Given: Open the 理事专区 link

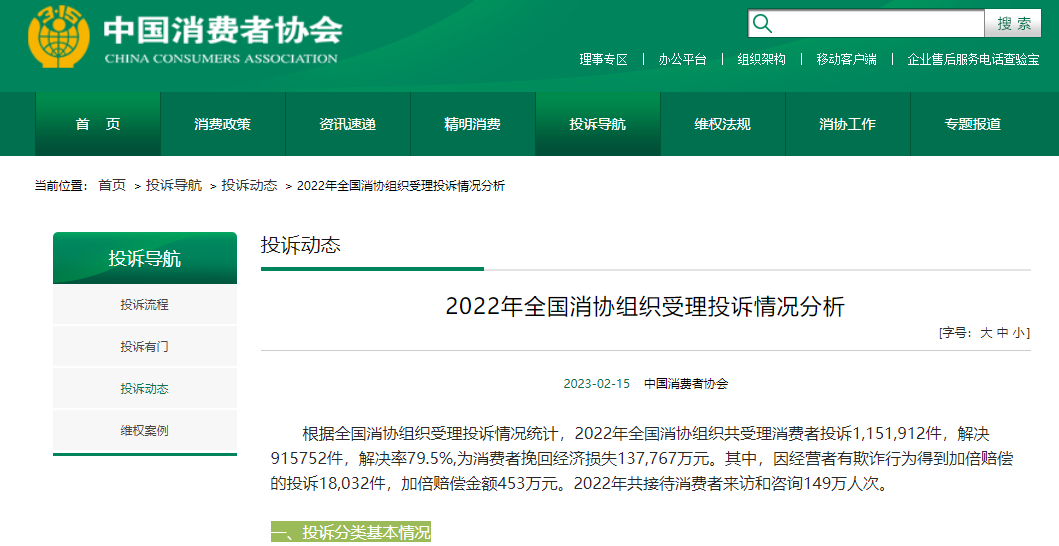Looking at the screenshot, I should click(604, 59).
